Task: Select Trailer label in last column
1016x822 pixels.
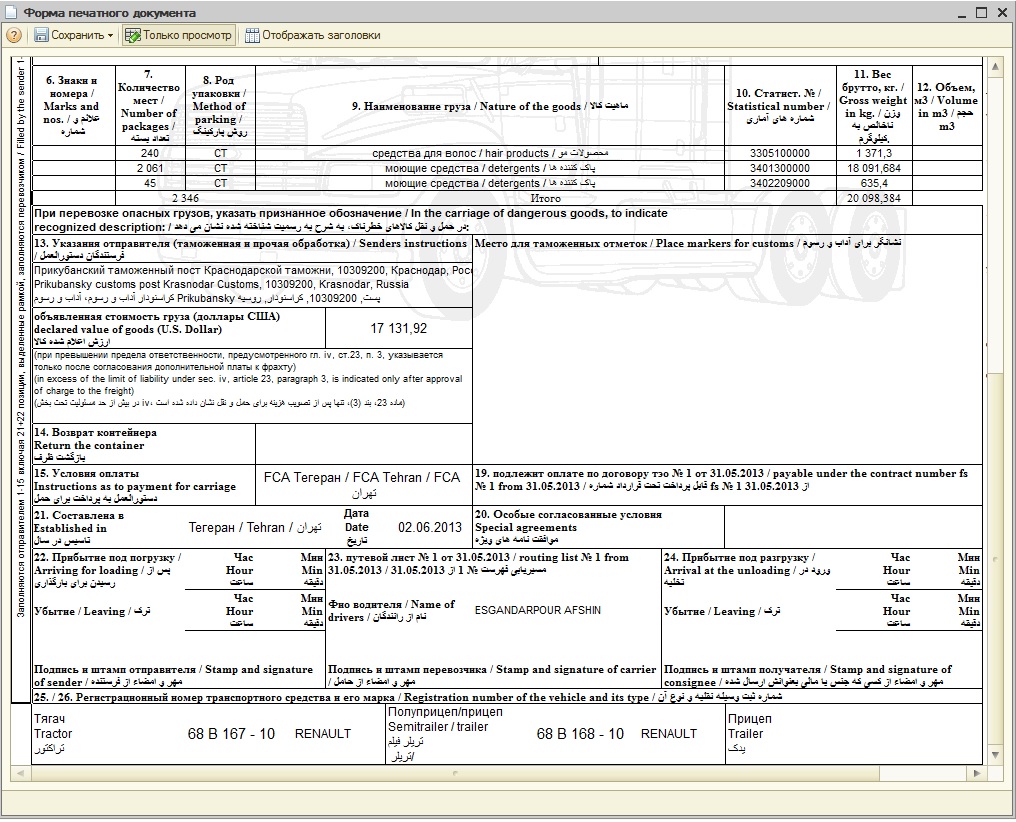Action: tap(745, 734)
